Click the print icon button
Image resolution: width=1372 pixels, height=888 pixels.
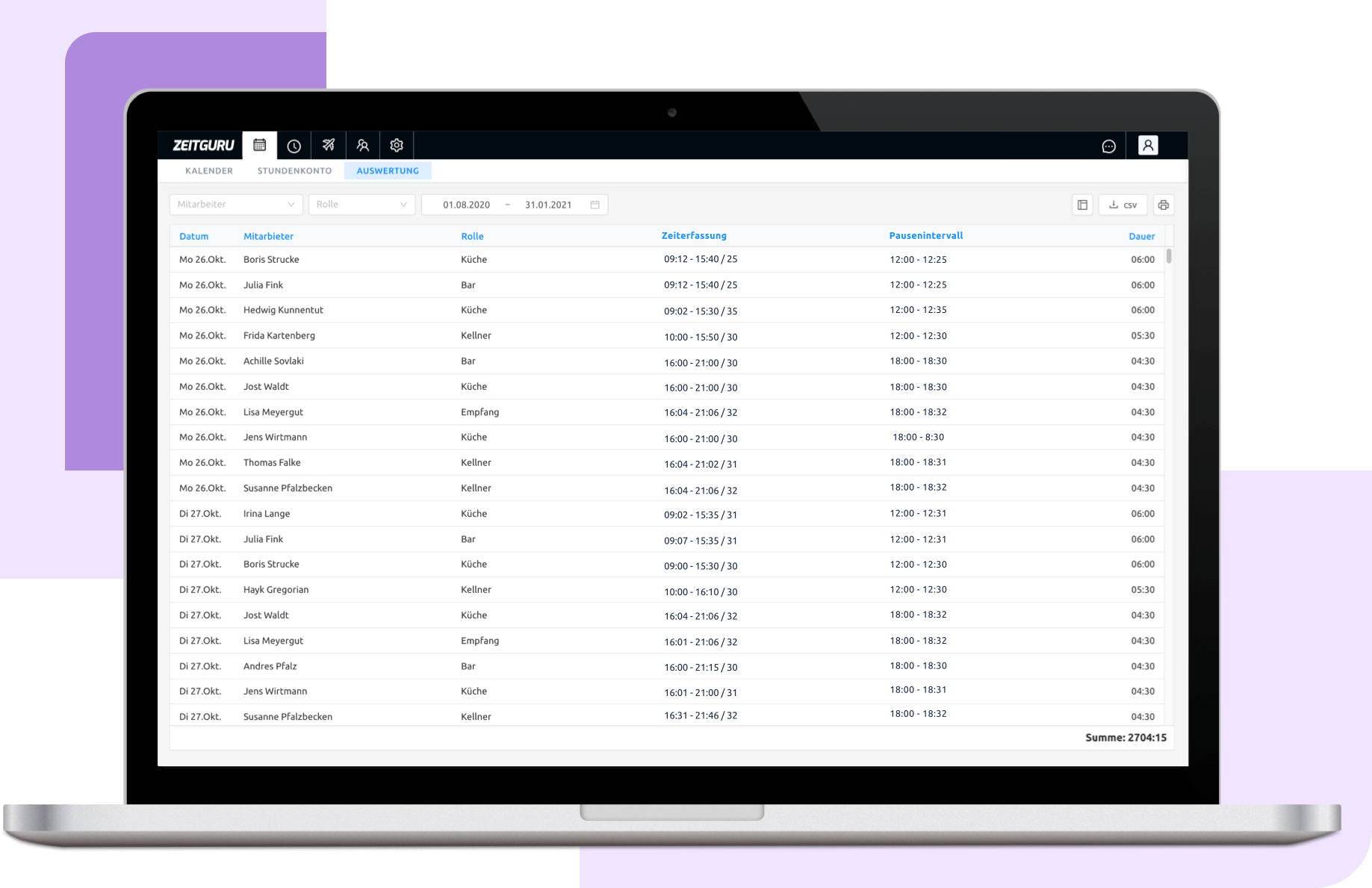(1163, 205)
